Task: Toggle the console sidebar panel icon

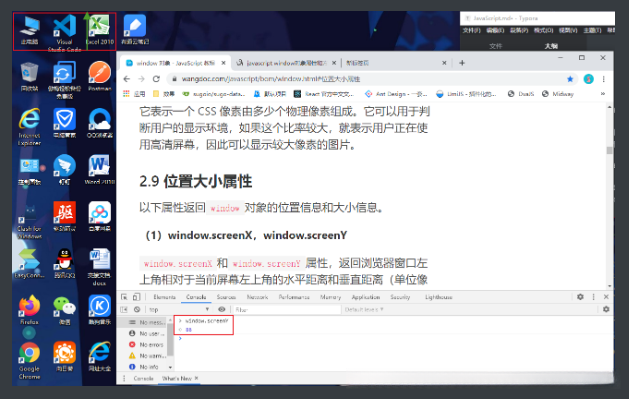Action: [x=124, y=310]
